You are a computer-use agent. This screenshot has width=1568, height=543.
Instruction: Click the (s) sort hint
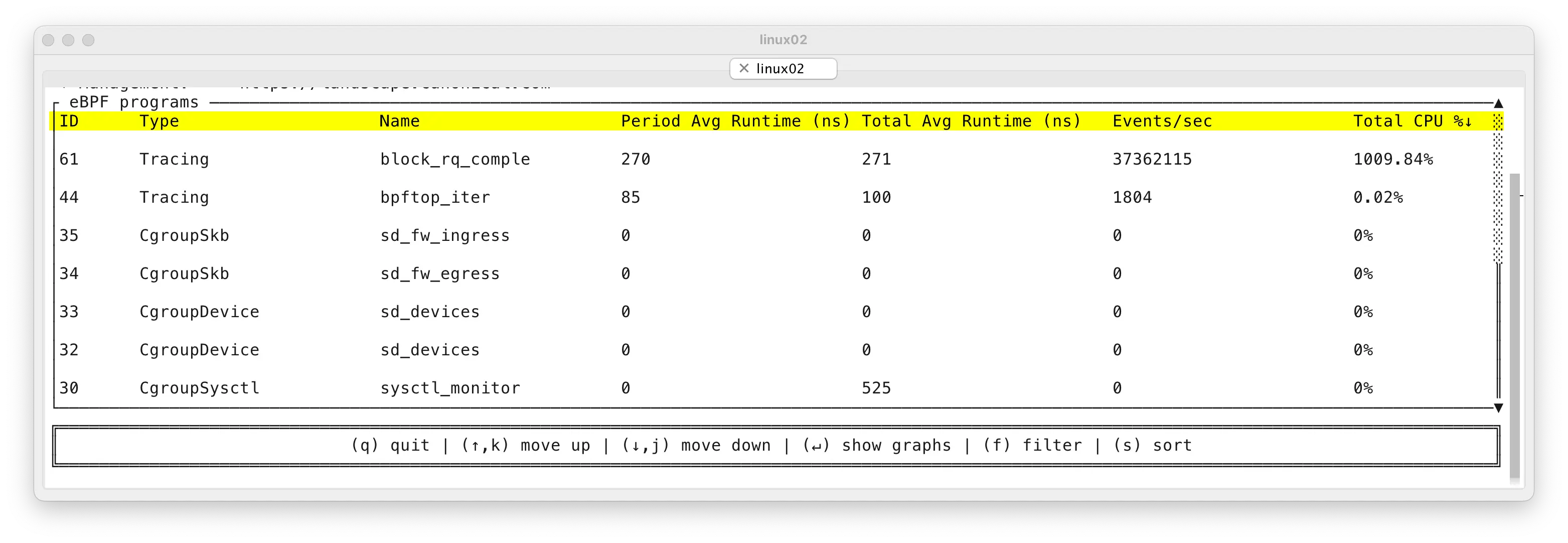[1152, 446]
